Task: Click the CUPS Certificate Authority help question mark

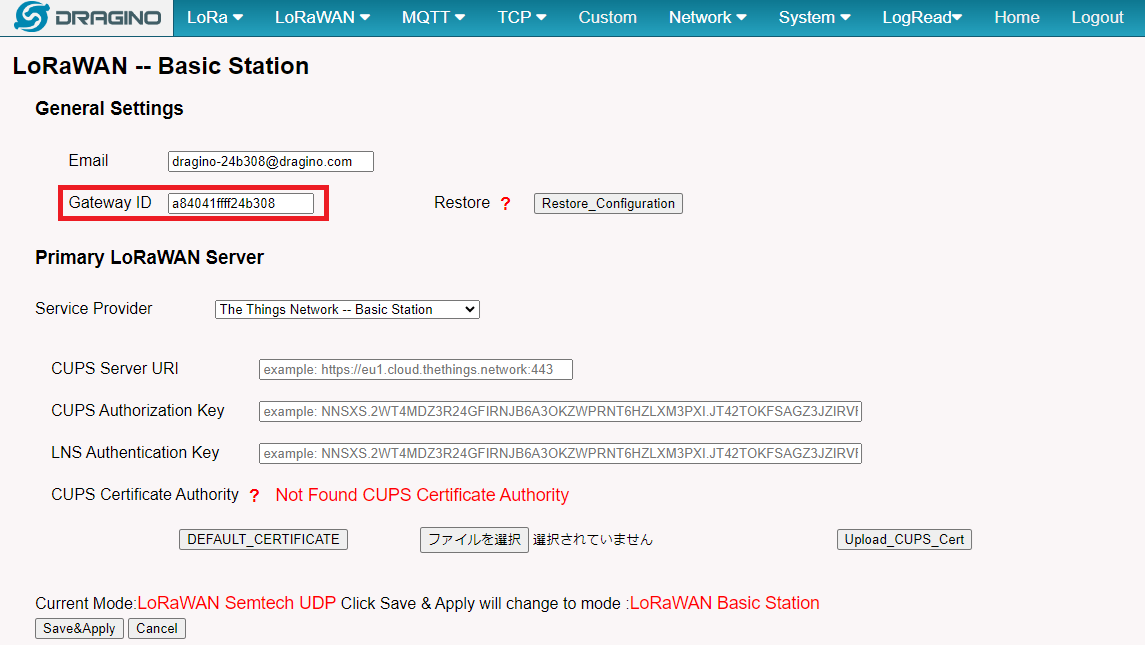Action: pyautogui.click(x=254, y=496)
